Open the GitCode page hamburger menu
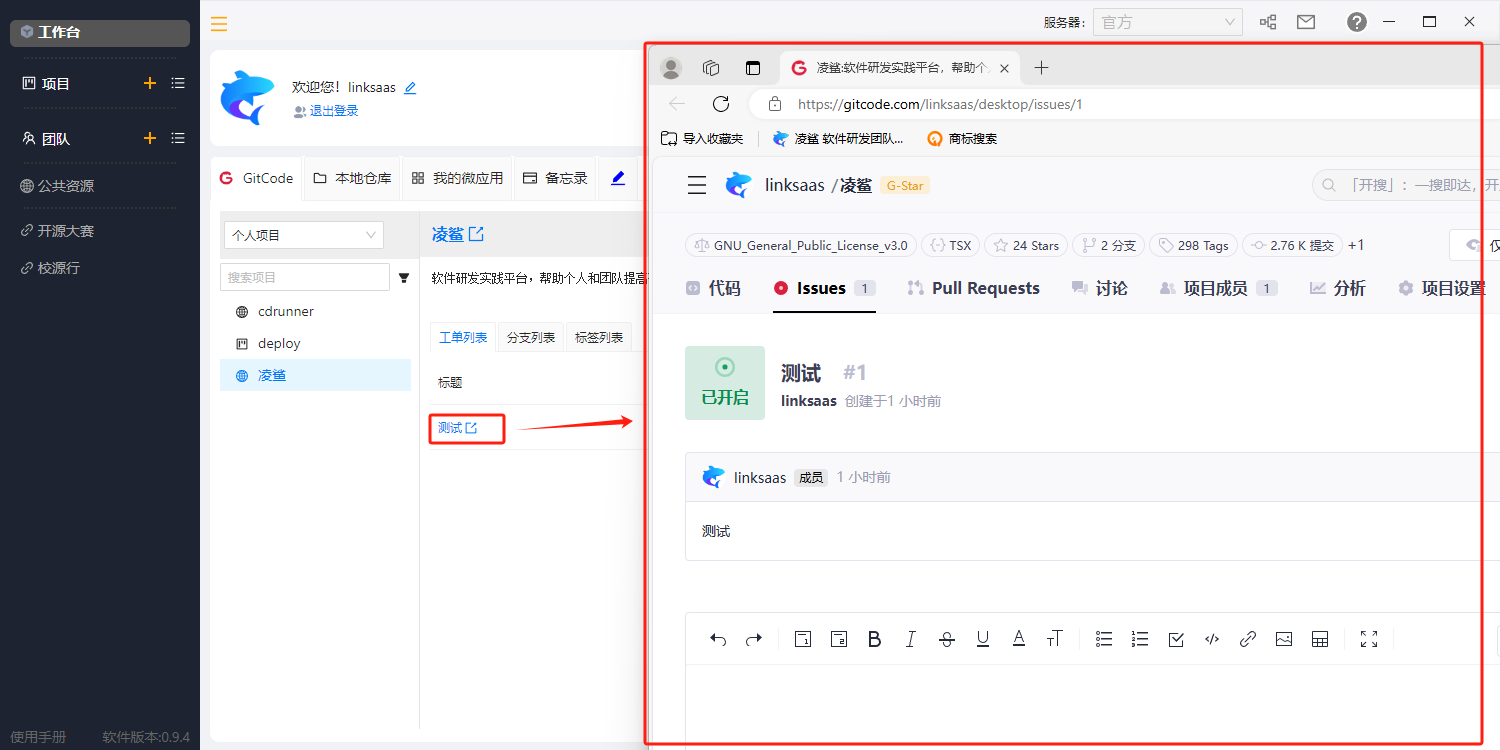This screenshot has width=1500, height=750. click(x=697, y=185)
